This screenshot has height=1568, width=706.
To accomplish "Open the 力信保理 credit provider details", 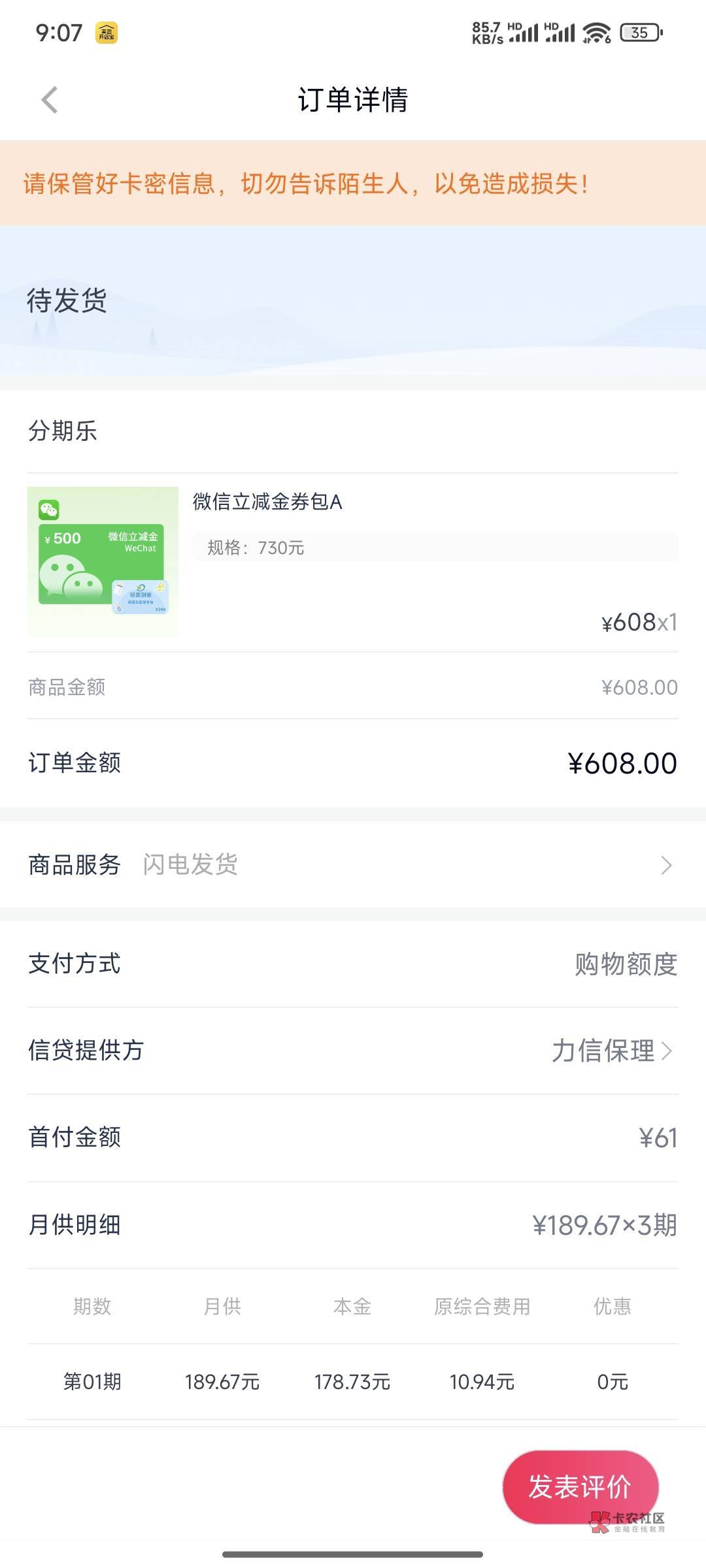I will pyautogui.click(x=611, y=1051).
